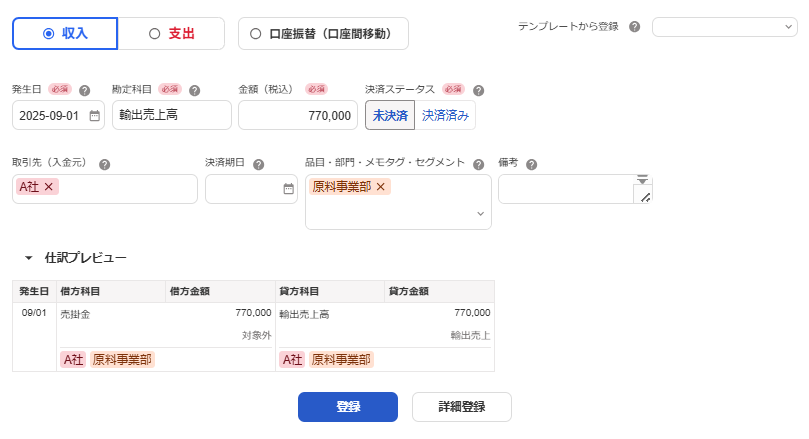The image size is (809, 439).
Task: Click help icon next to 取引先（入金元）
Action: [x=104, y=165]
